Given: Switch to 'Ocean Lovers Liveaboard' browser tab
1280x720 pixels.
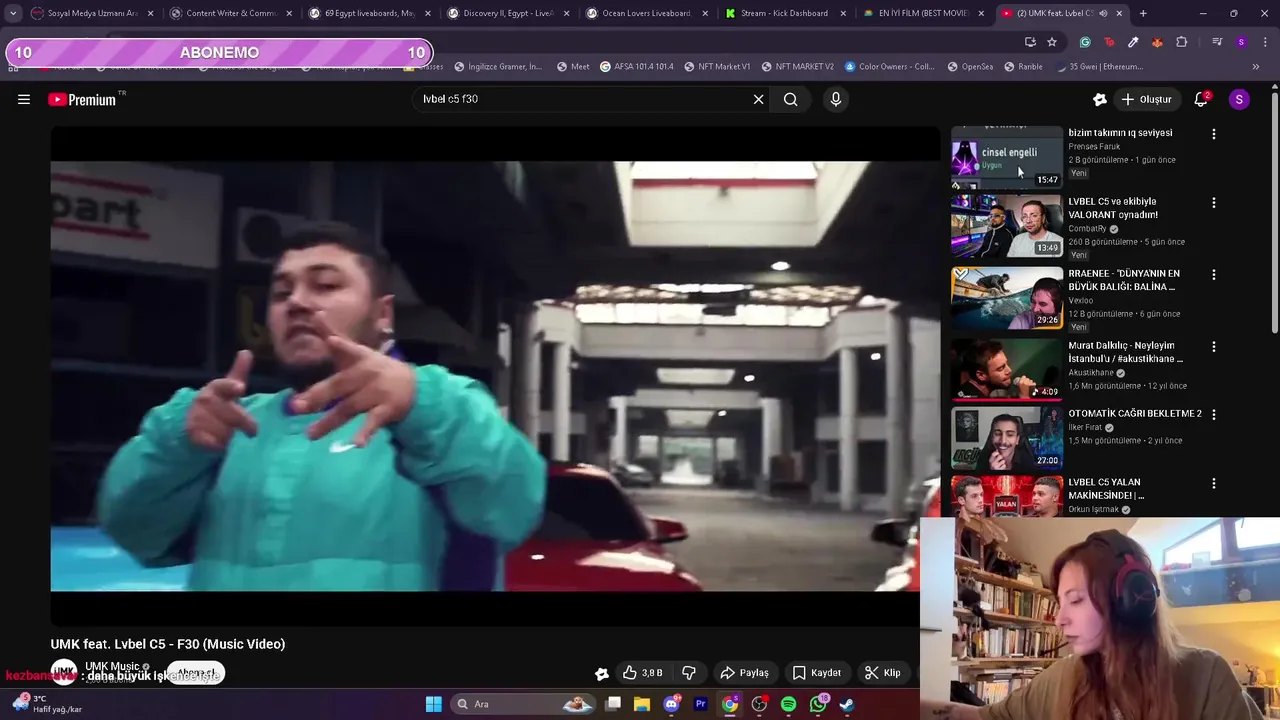Looking at the screenshot, I should (646, 13).
